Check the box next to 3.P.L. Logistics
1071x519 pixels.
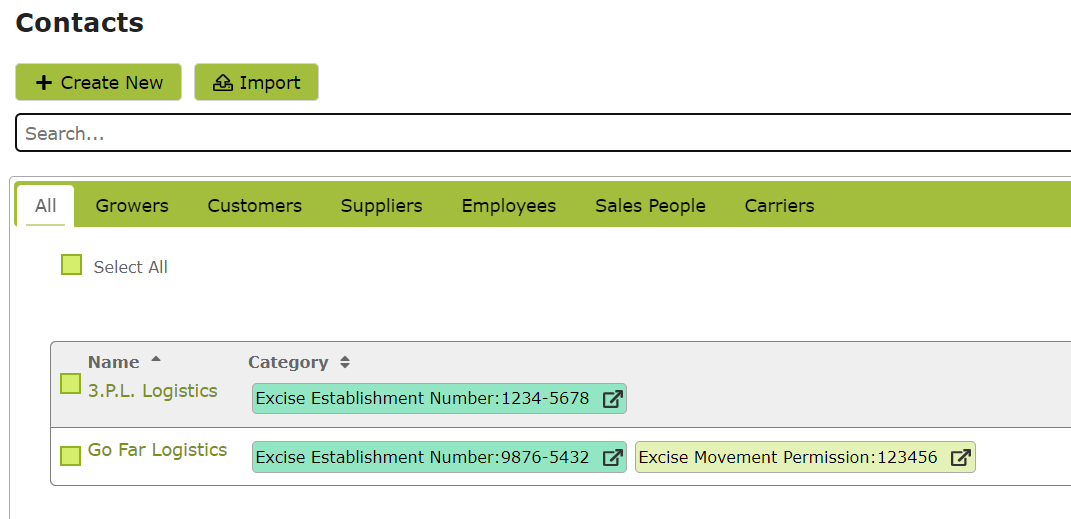(x=70, y=384)
